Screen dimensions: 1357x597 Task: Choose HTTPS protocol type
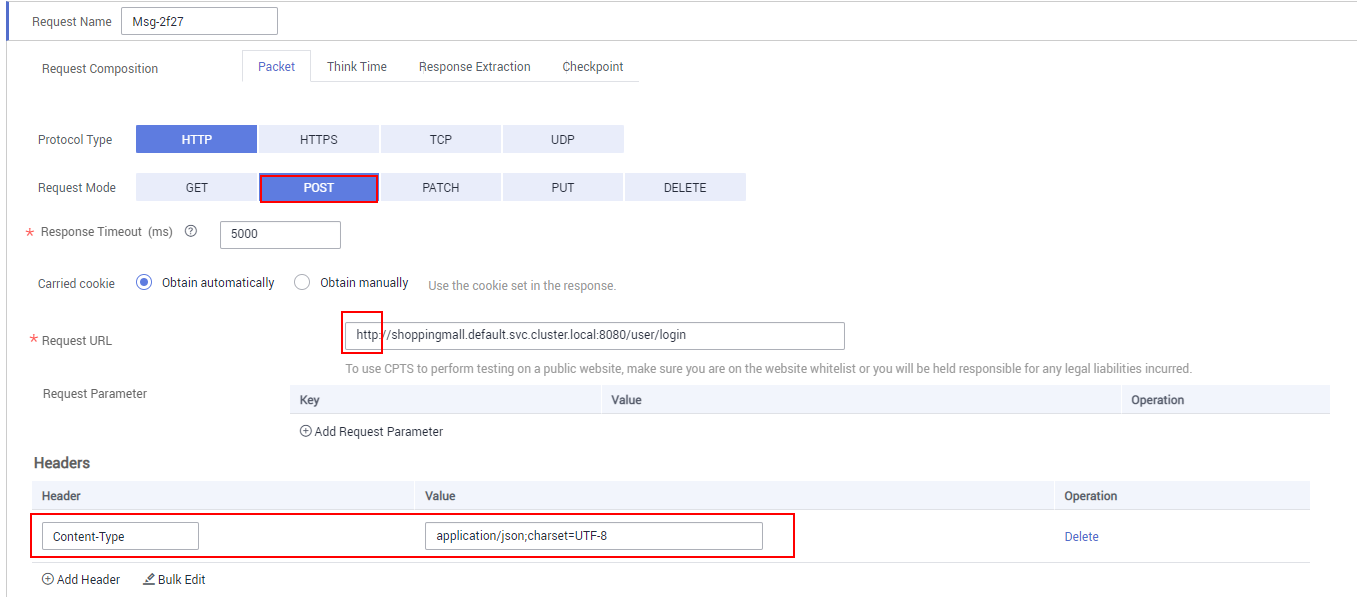319,140
